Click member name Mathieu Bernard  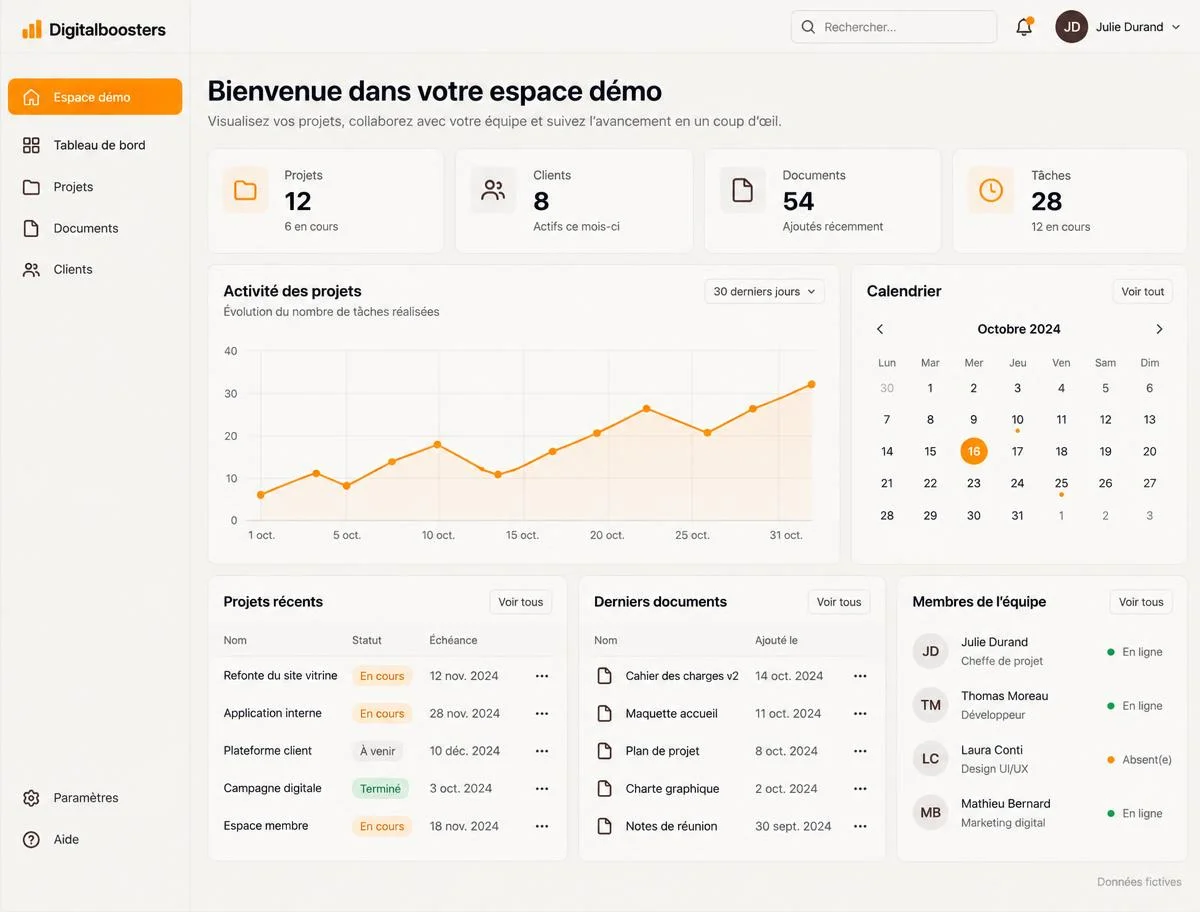(1006, 804)
